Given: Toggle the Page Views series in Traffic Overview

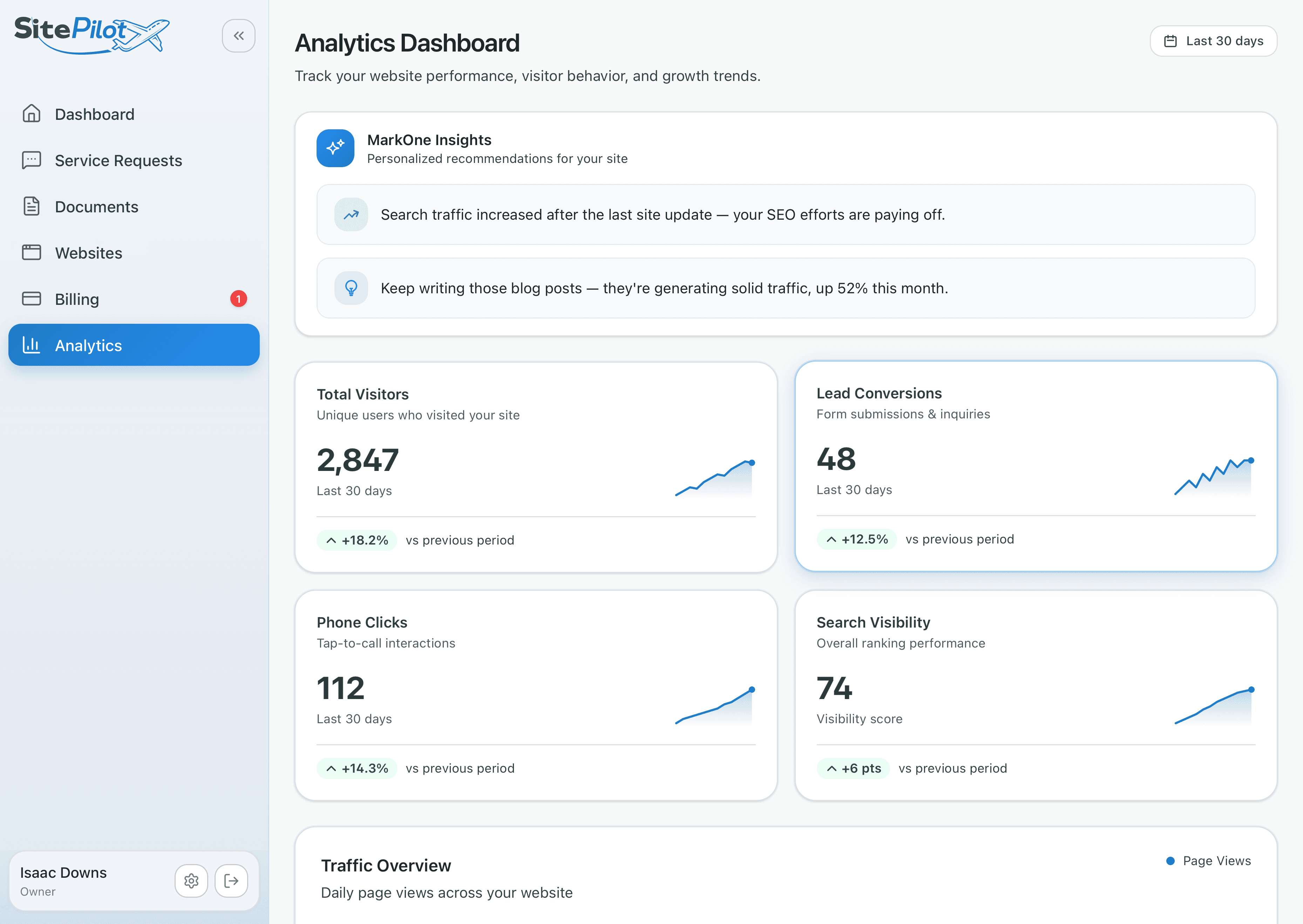Looking at the screenshot, I should click(x=1208, y=861).
